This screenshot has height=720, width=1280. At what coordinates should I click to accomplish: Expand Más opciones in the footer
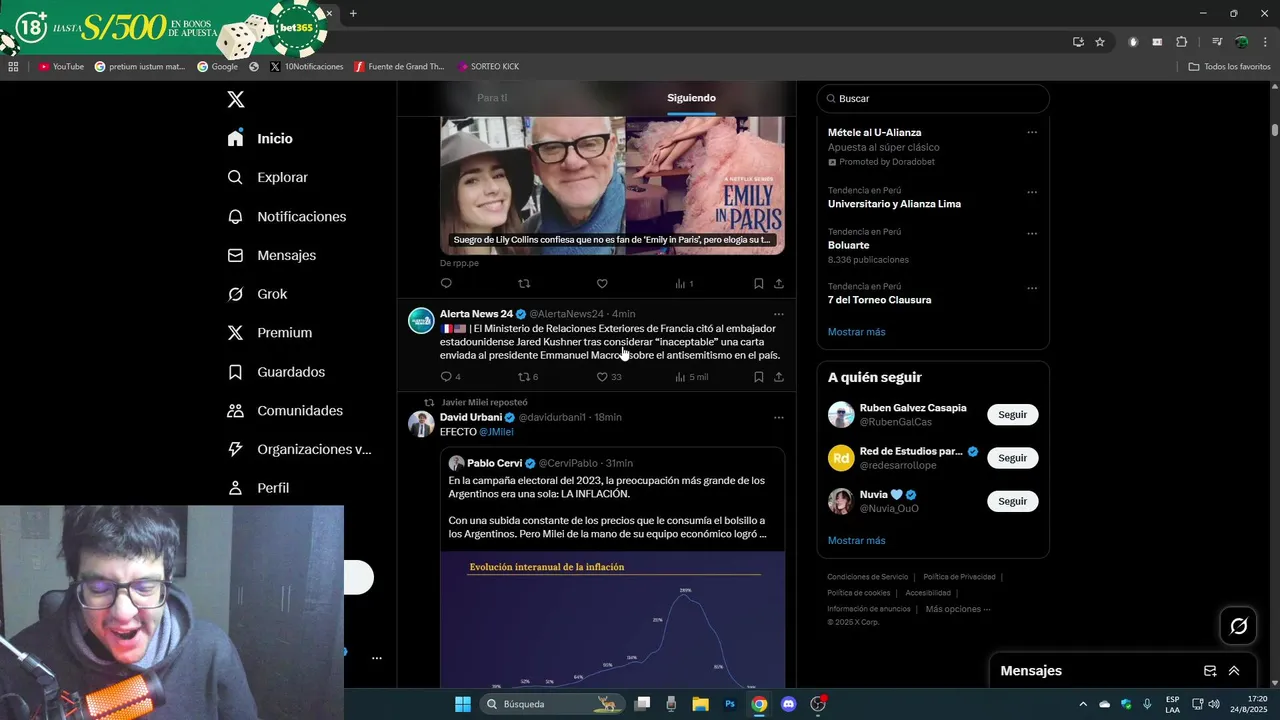958,609
